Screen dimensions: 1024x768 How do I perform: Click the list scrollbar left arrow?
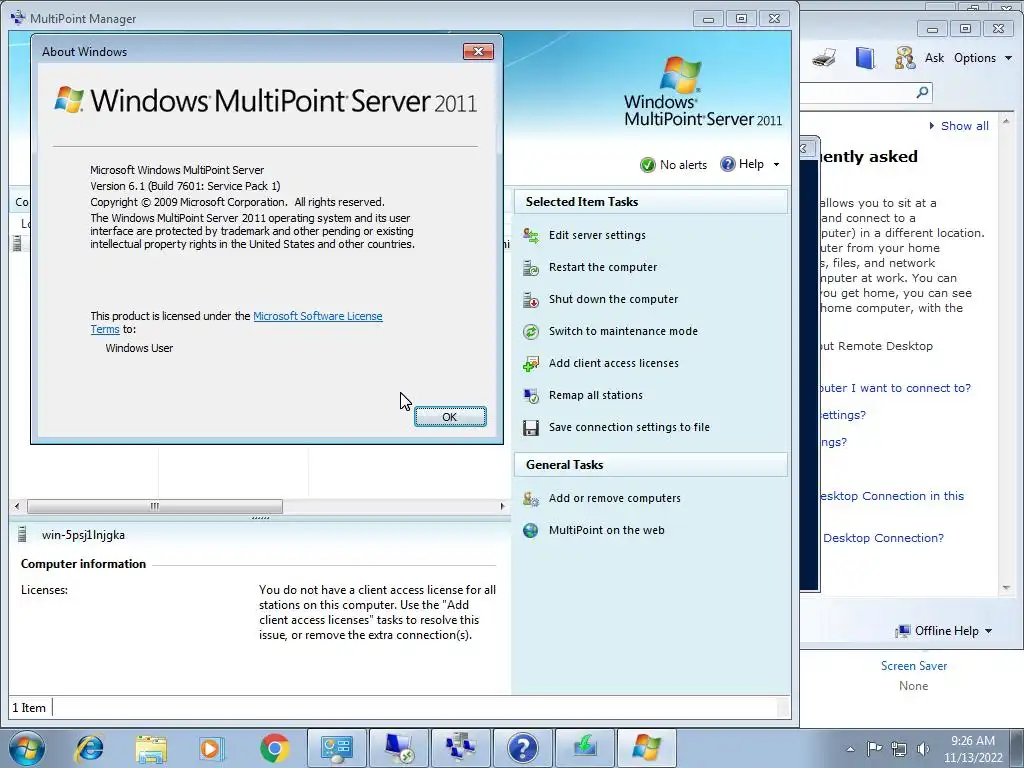[17, 506]
